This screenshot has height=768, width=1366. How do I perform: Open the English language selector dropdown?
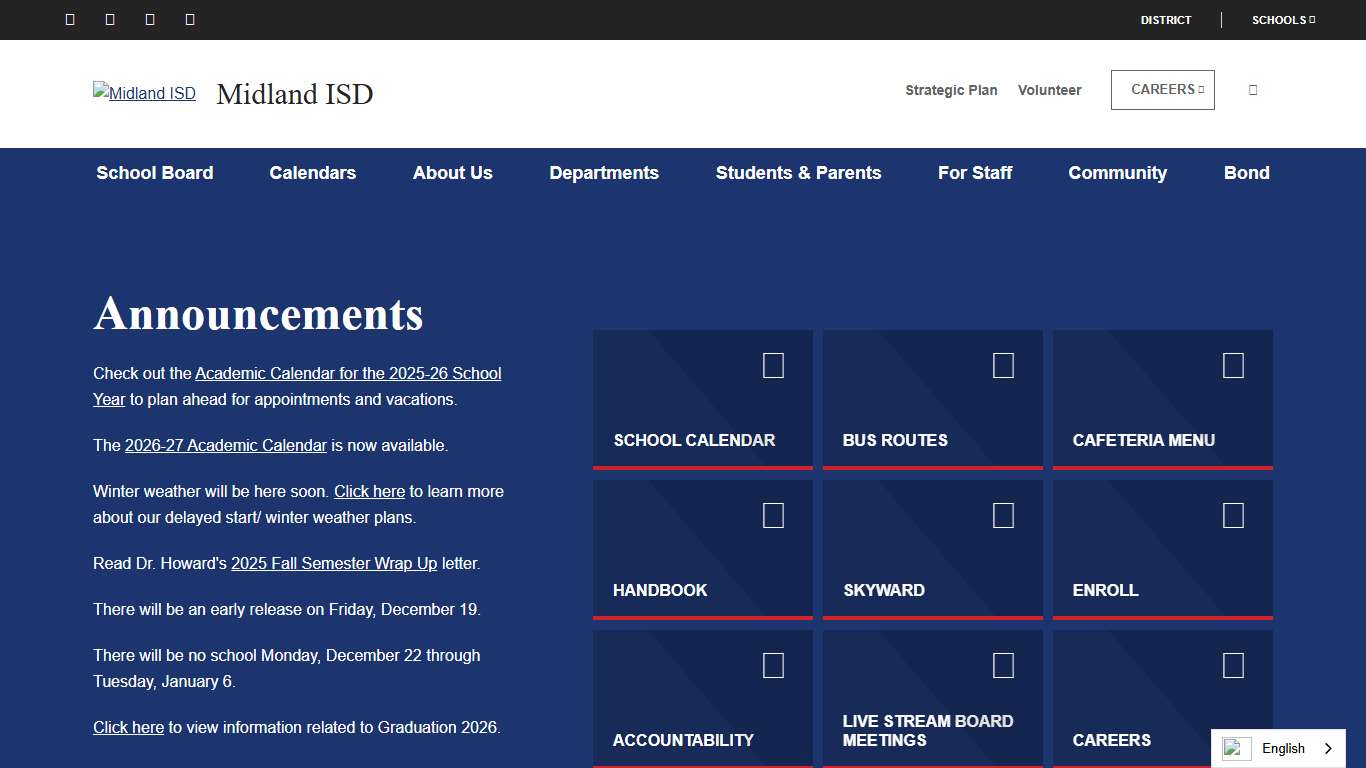point(1283,748)
